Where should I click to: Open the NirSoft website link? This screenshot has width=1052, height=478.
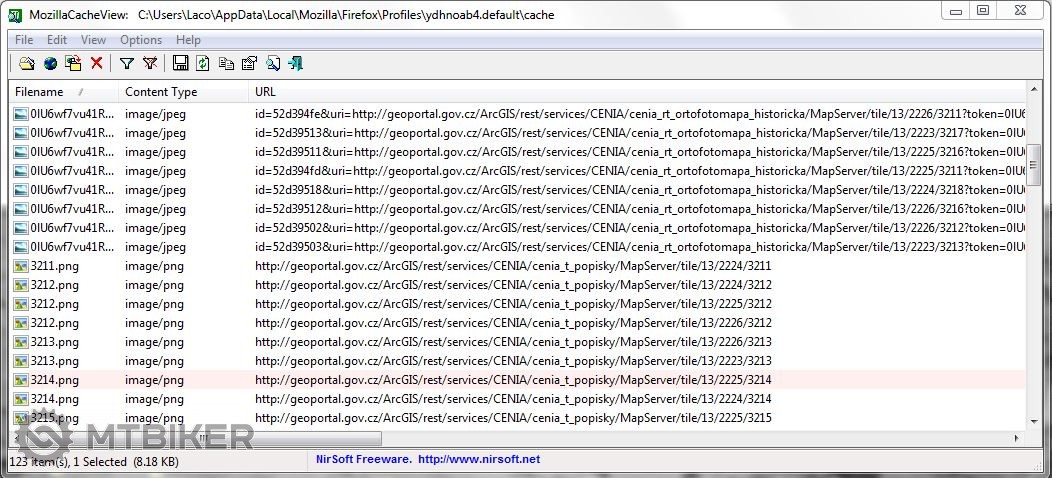point(478,460)
